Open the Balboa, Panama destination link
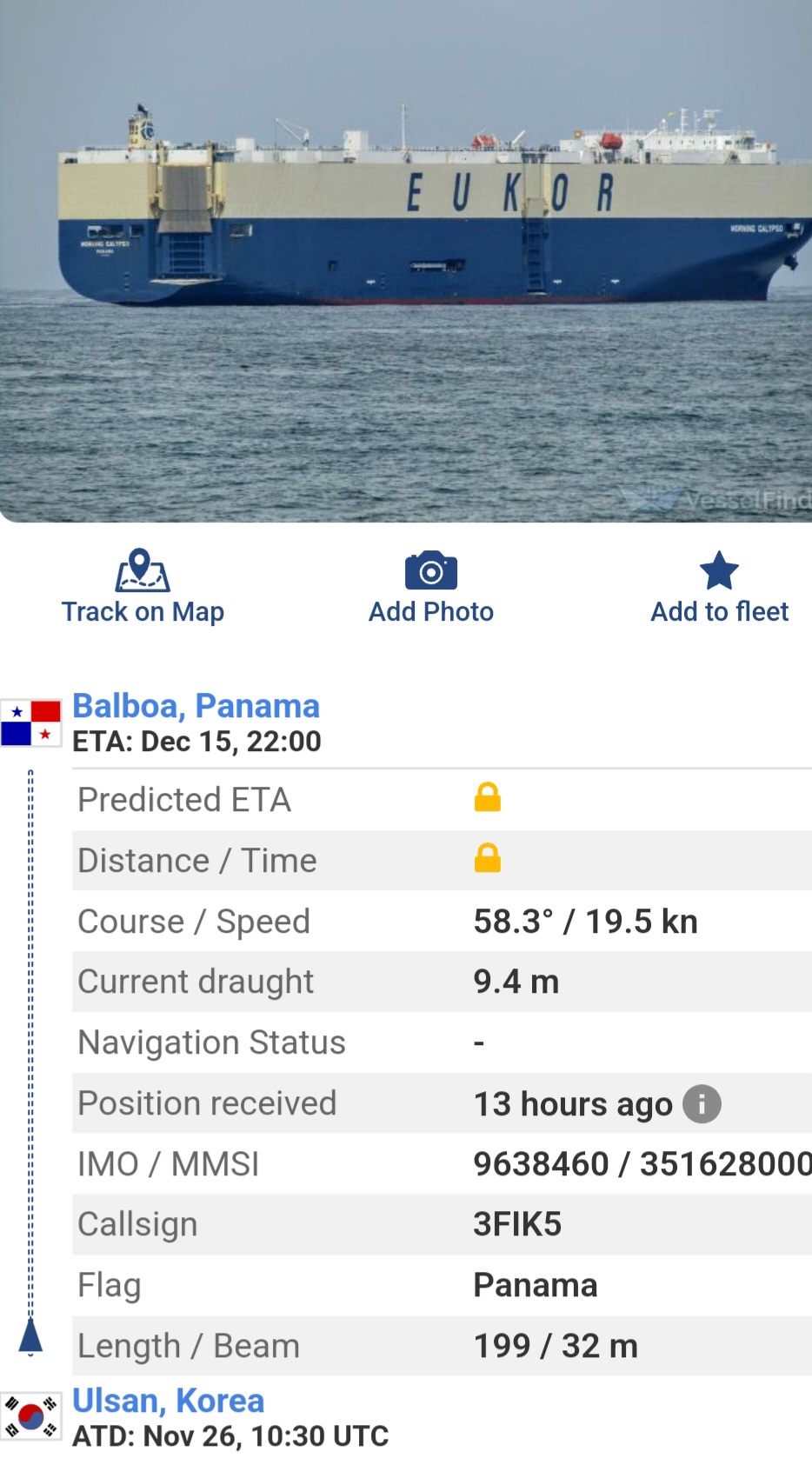The height and width of the screenshot is (1465, 812). [196, 706]
